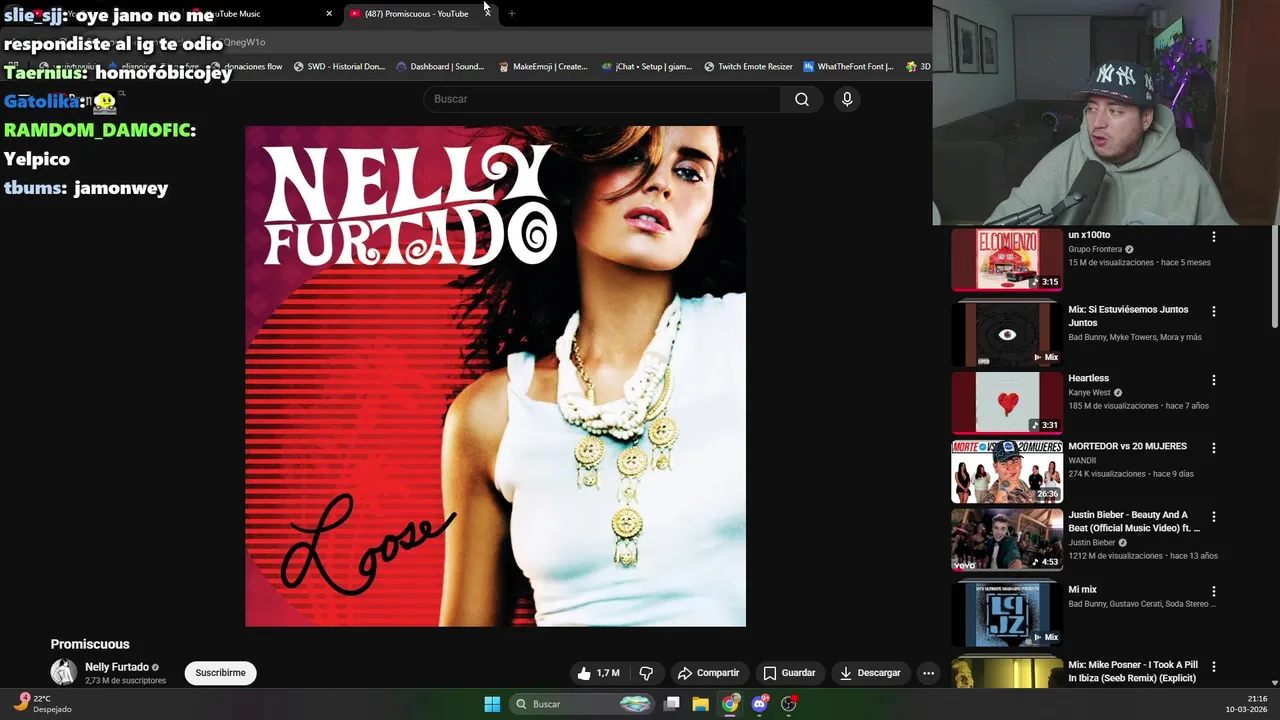
Task: Open options menu for Mix Si Estuviésemos Juntos
Action: click(1214, 311)
